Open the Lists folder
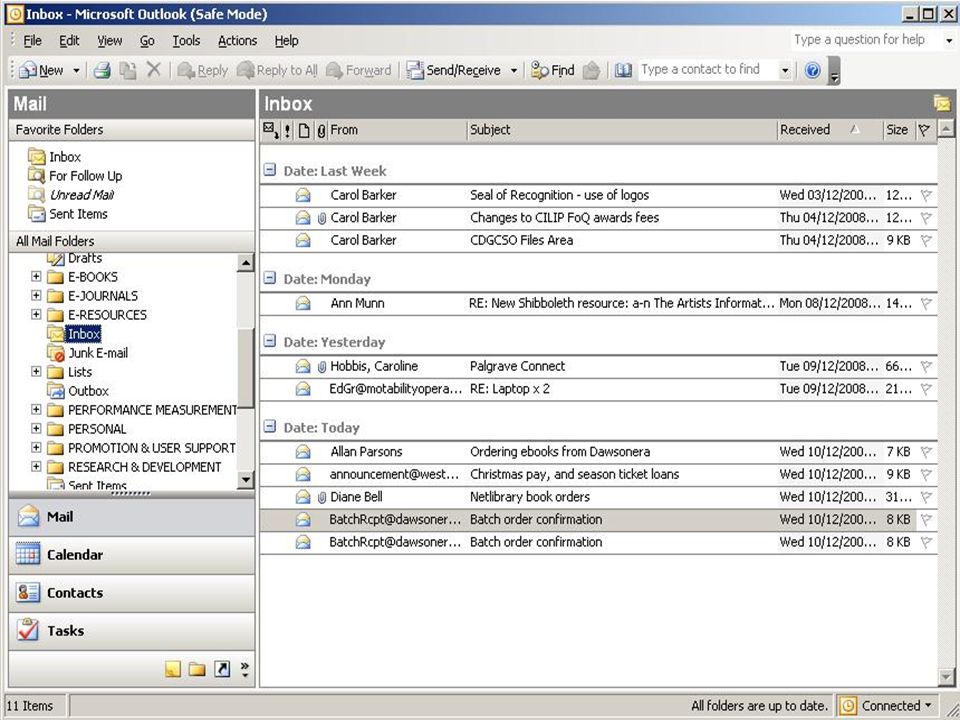960x720 pixels. pos(80,372)
